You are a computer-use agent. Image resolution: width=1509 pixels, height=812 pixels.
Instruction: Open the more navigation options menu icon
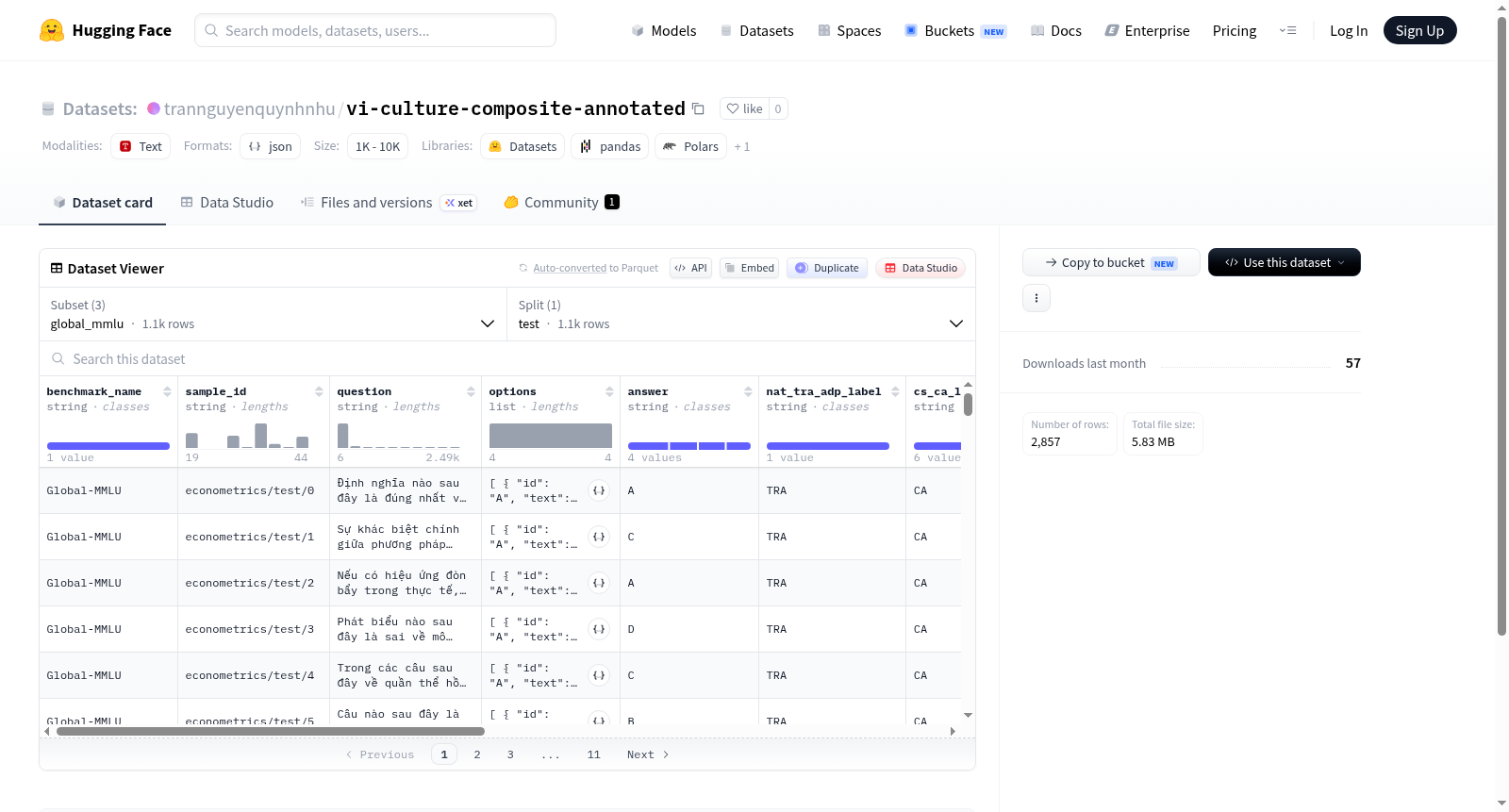(1287, 30)
